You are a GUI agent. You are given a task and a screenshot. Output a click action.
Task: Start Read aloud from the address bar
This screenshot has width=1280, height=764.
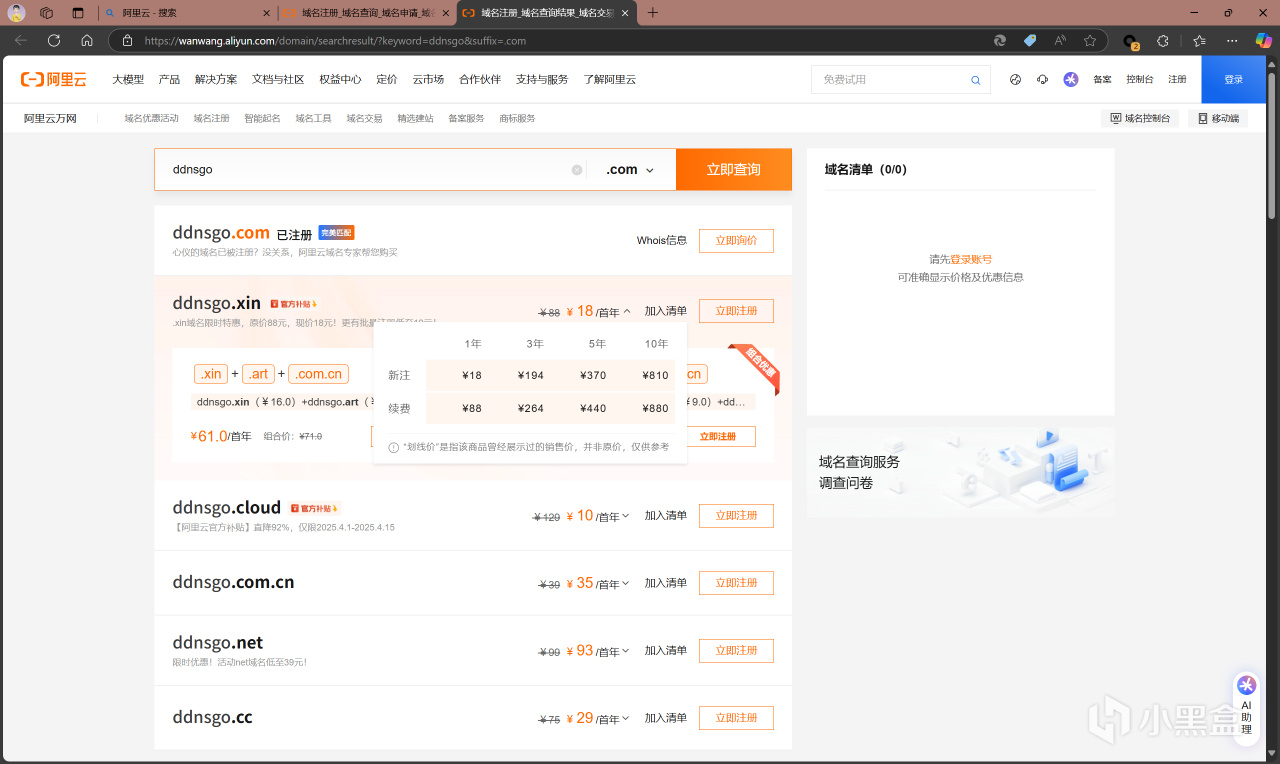1060,41
